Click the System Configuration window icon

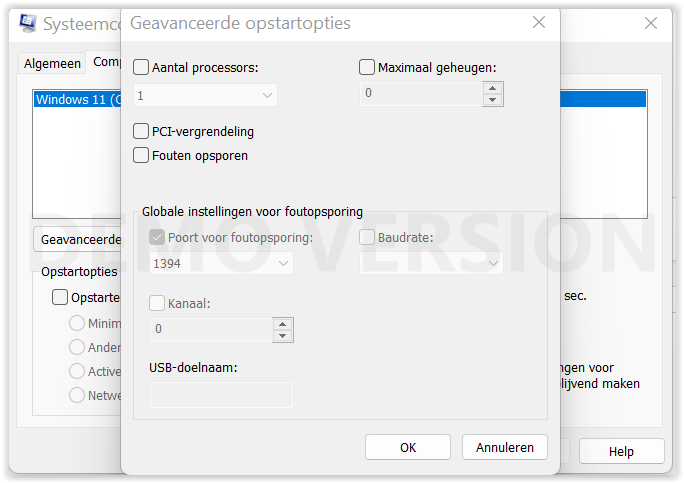coord(30,22)
